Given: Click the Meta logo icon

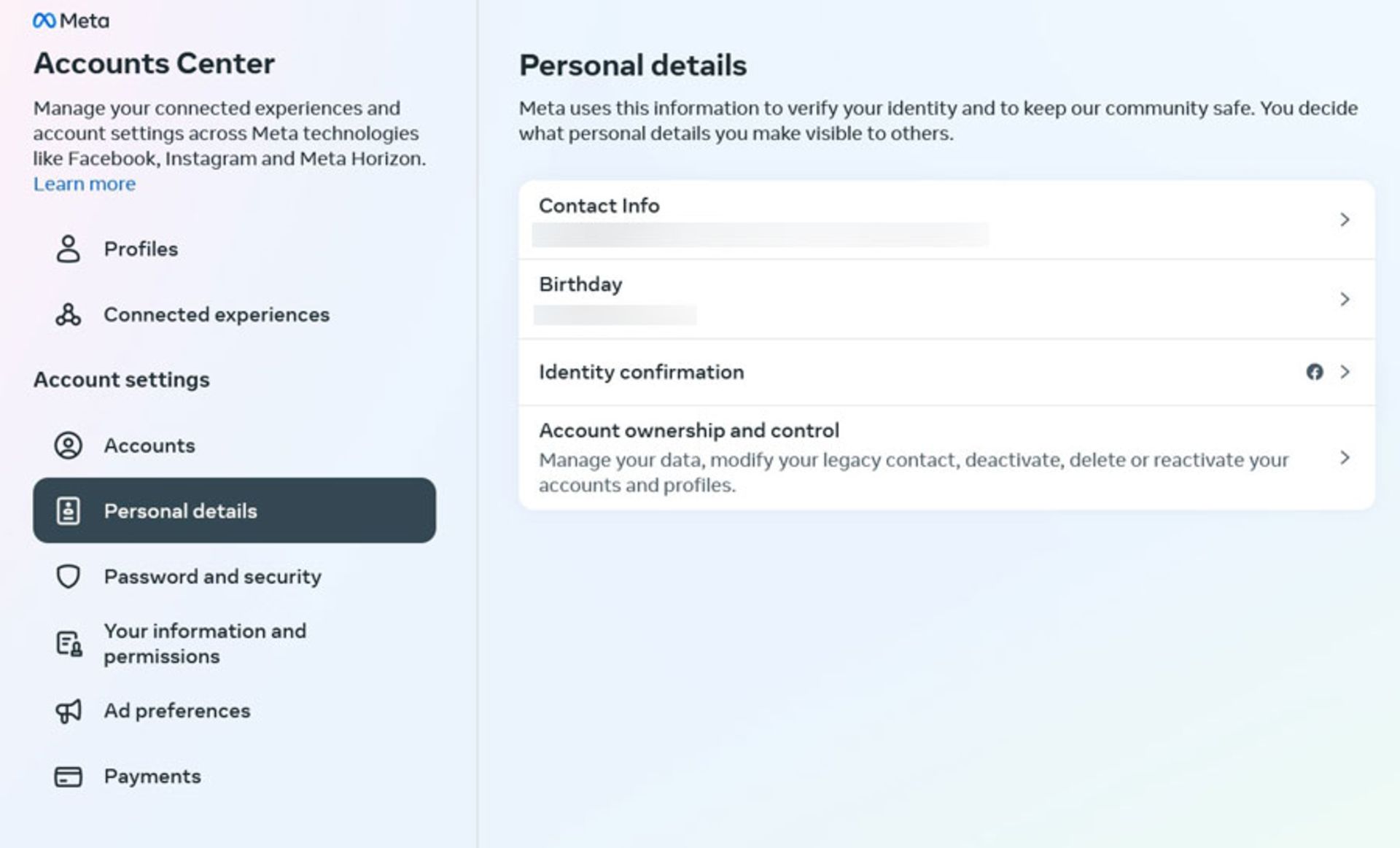Looking at the screenshot, I should pos(44,21).
